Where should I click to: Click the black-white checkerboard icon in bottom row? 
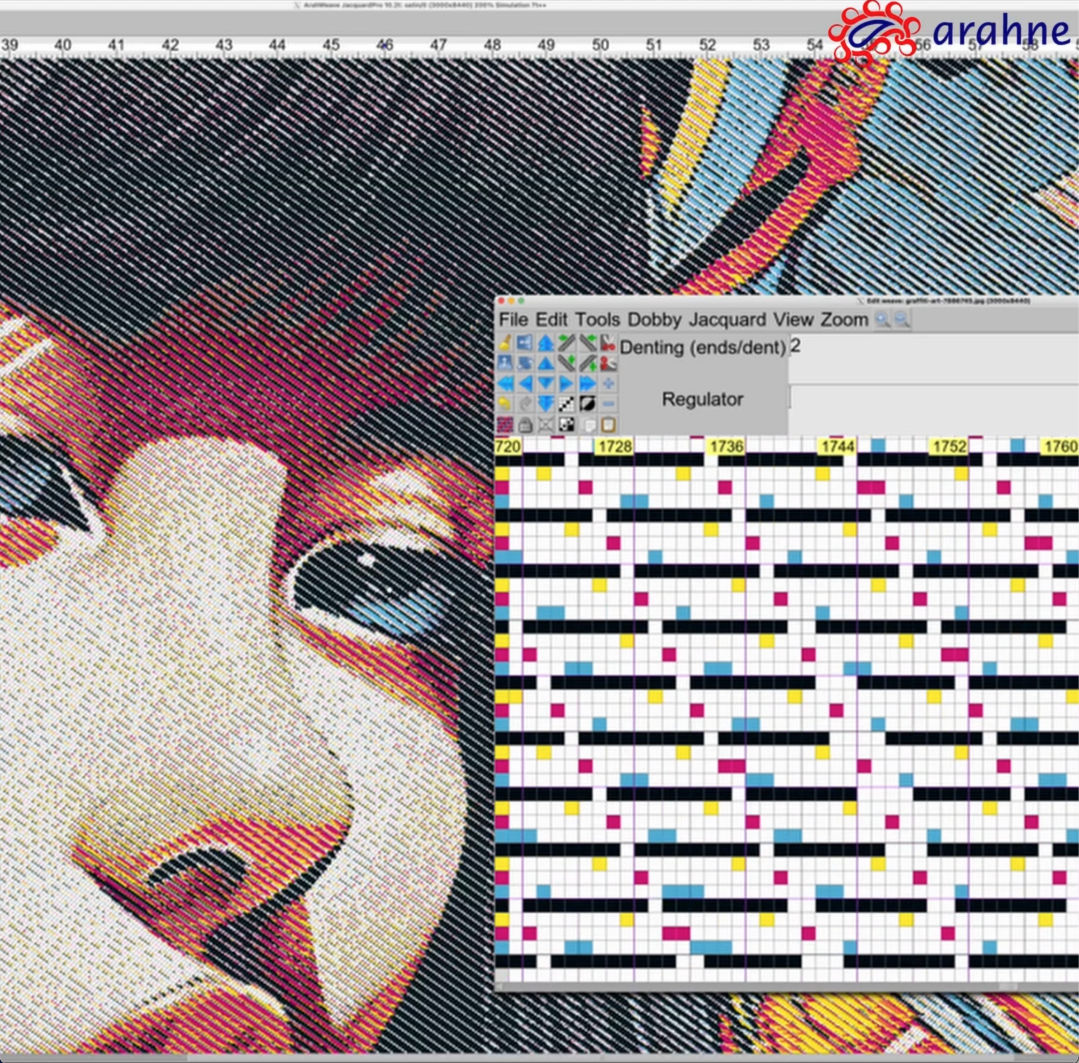pyautogui.click(x=566, y=425)
